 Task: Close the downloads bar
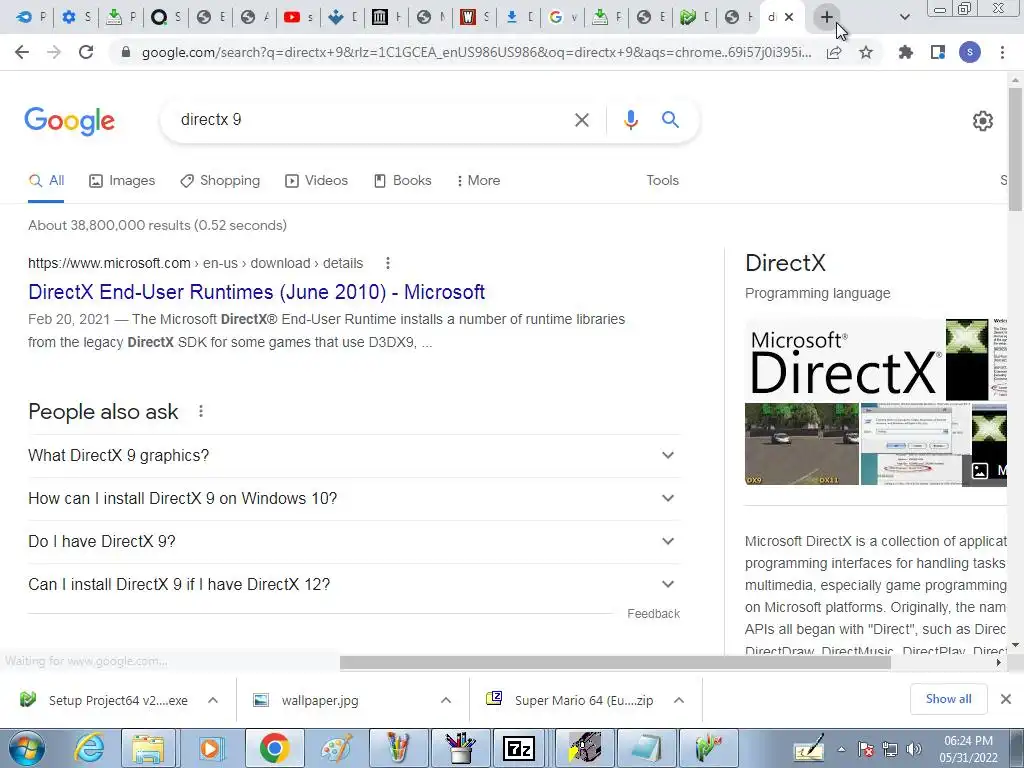[1006, 699]
